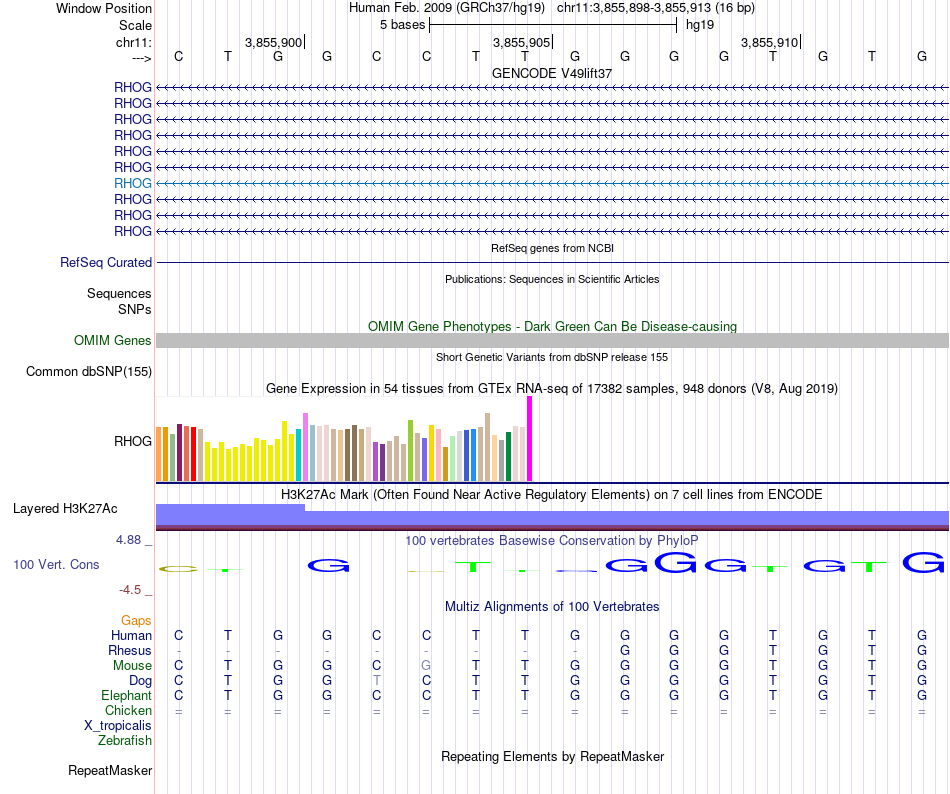Open the PhyloP Basewise Conservation title
The width and height of the screenshot is (950, 794).
click(x=552, y=540)
